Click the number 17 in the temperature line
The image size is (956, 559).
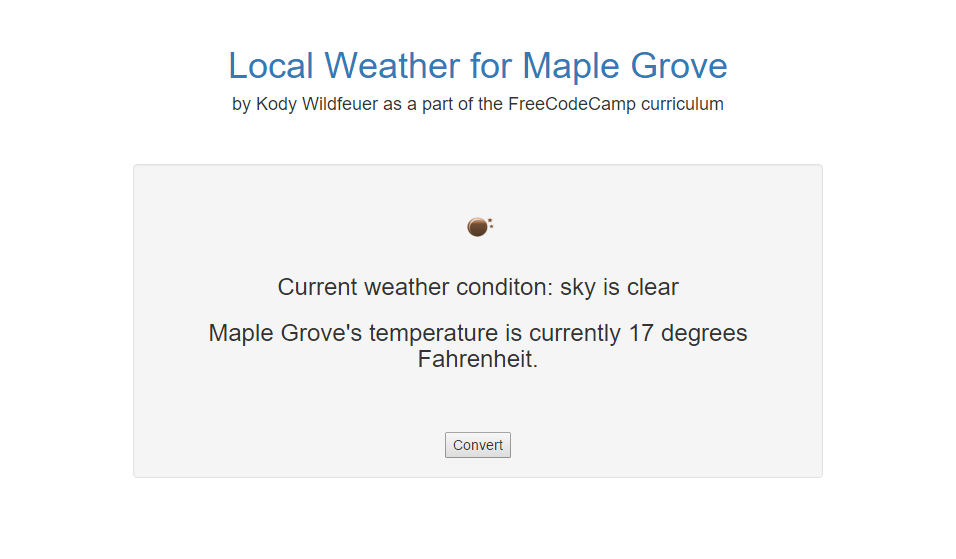tap(641, 334)
